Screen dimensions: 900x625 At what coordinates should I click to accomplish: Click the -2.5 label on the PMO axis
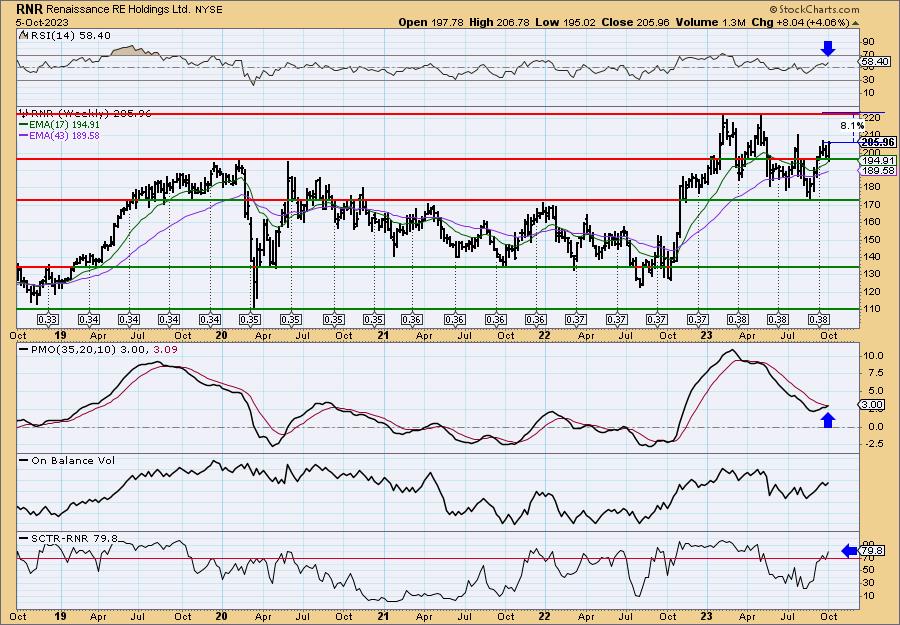click(x=874, y=444)
